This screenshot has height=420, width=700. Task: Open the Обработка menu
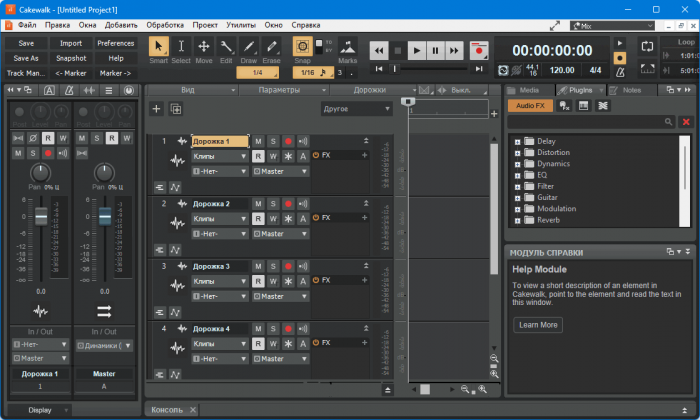tap(164, 22)
